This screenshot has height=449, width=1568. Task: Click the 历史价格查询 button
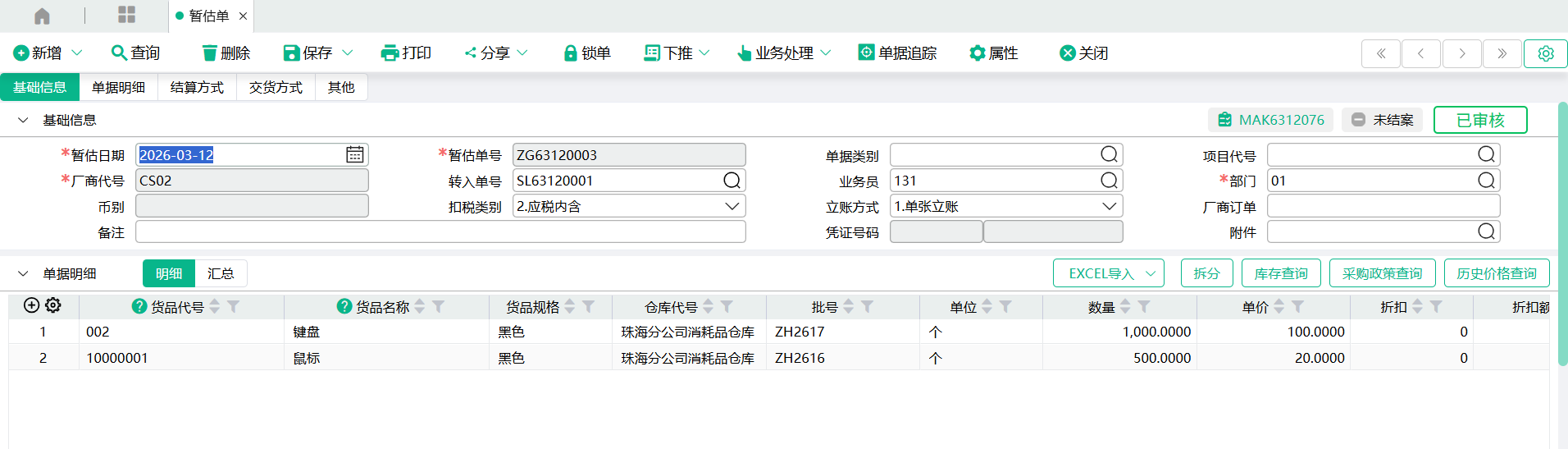(x=1497, y=273)
